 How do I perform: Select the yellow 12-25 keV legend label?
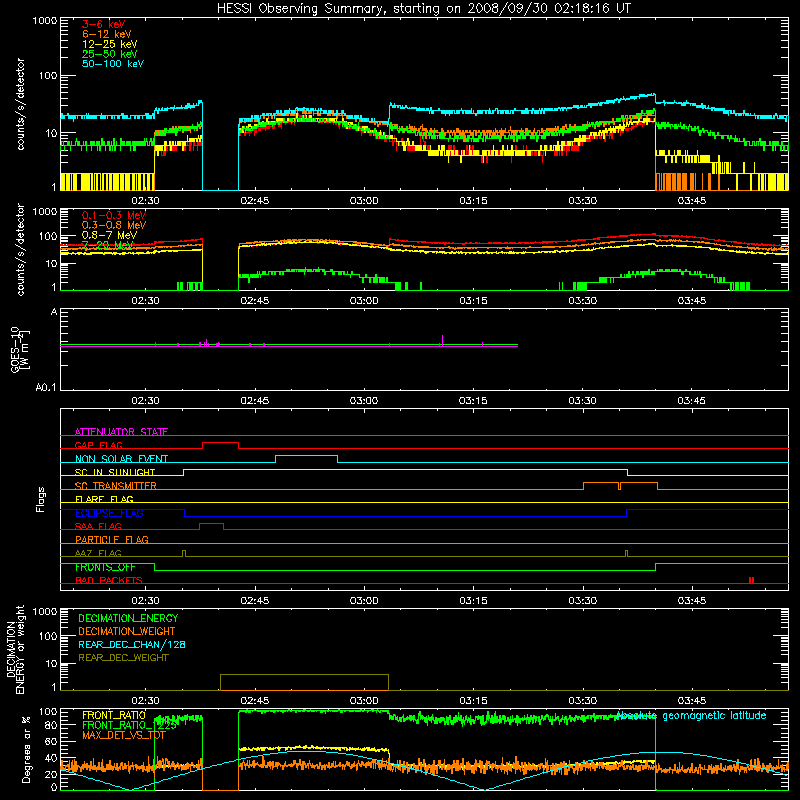click(x=110, y=44)
